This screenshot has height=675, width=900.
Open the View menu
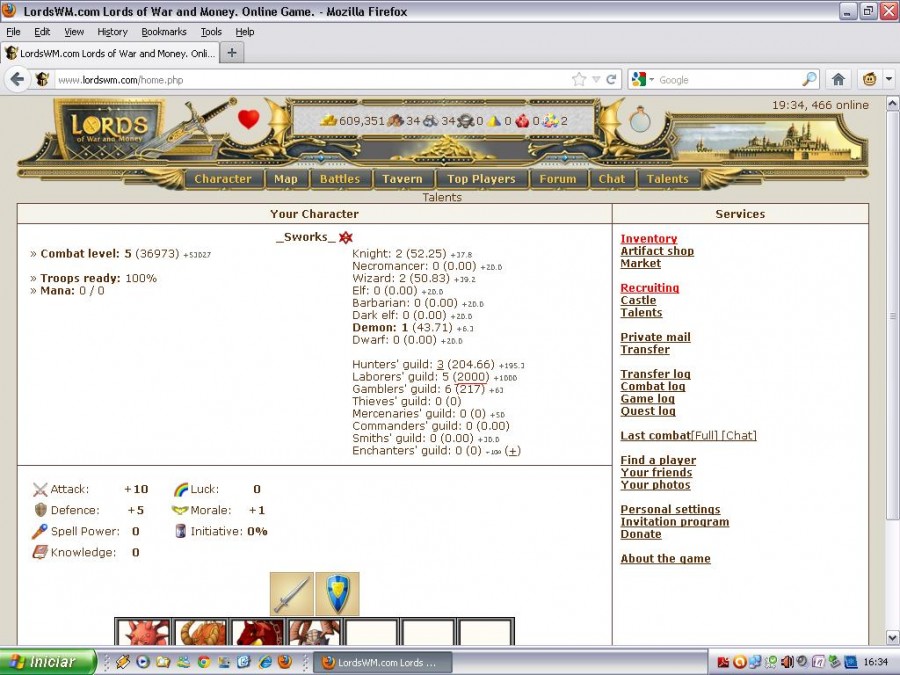click(74, 32)
